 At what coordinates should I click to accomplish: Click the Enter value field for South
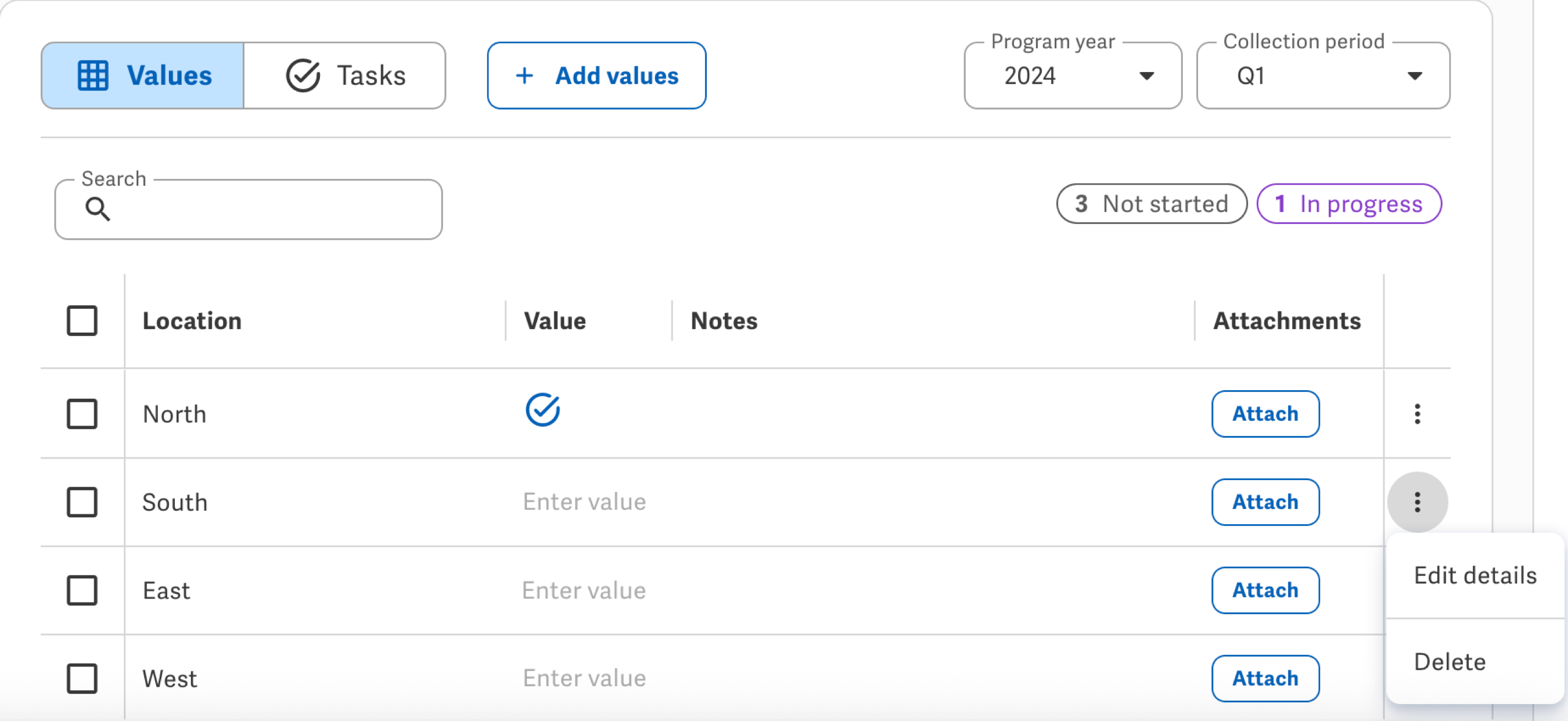coord(584,502)
